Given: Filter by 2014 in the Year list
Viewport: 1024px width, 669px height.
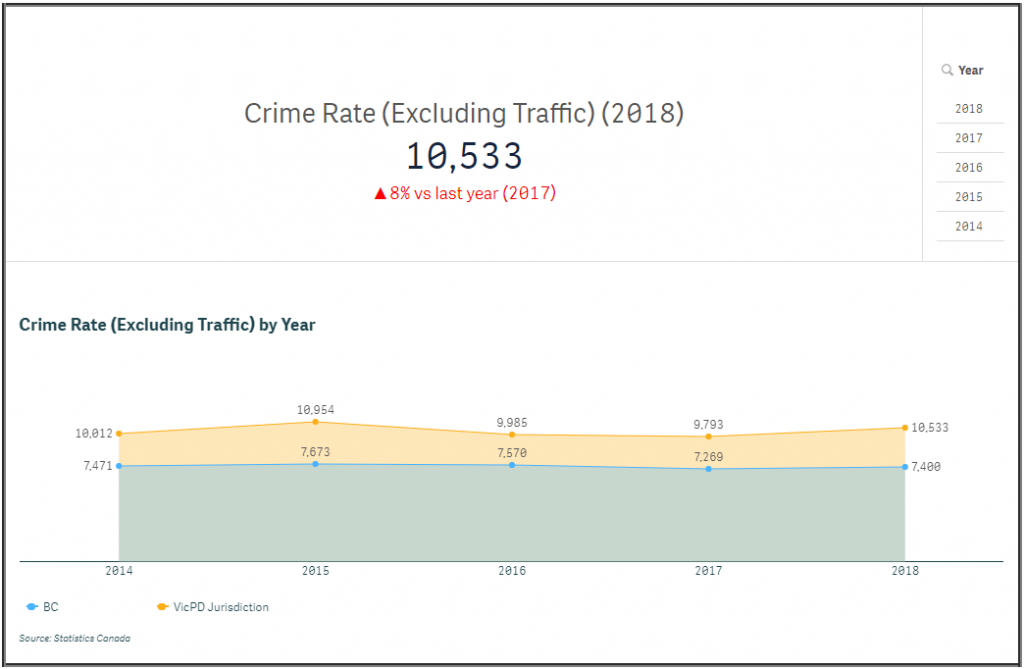Looking at the screenshot, I should click(968, 227).
